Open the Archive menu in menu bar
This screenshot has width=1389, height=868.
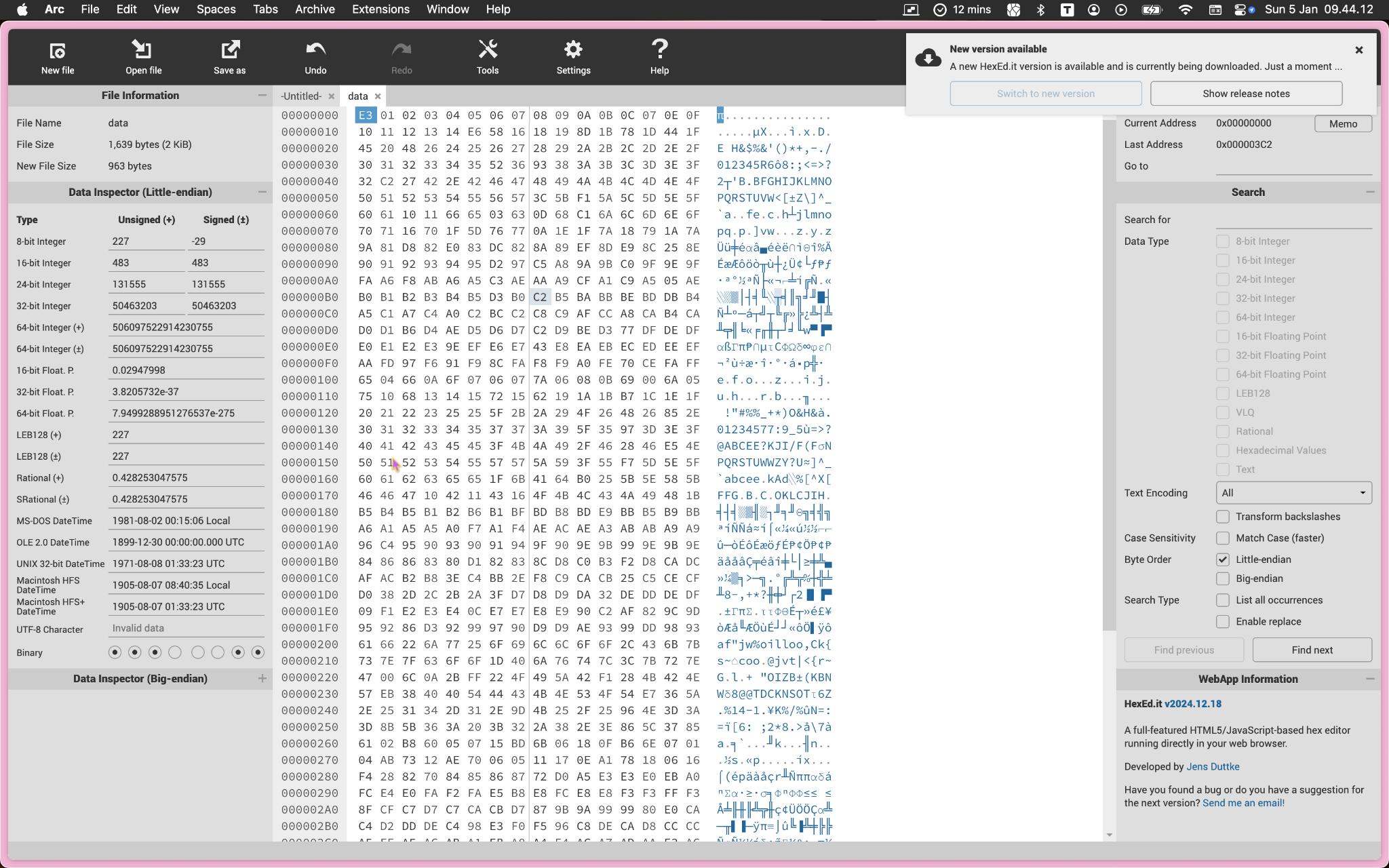315,9
